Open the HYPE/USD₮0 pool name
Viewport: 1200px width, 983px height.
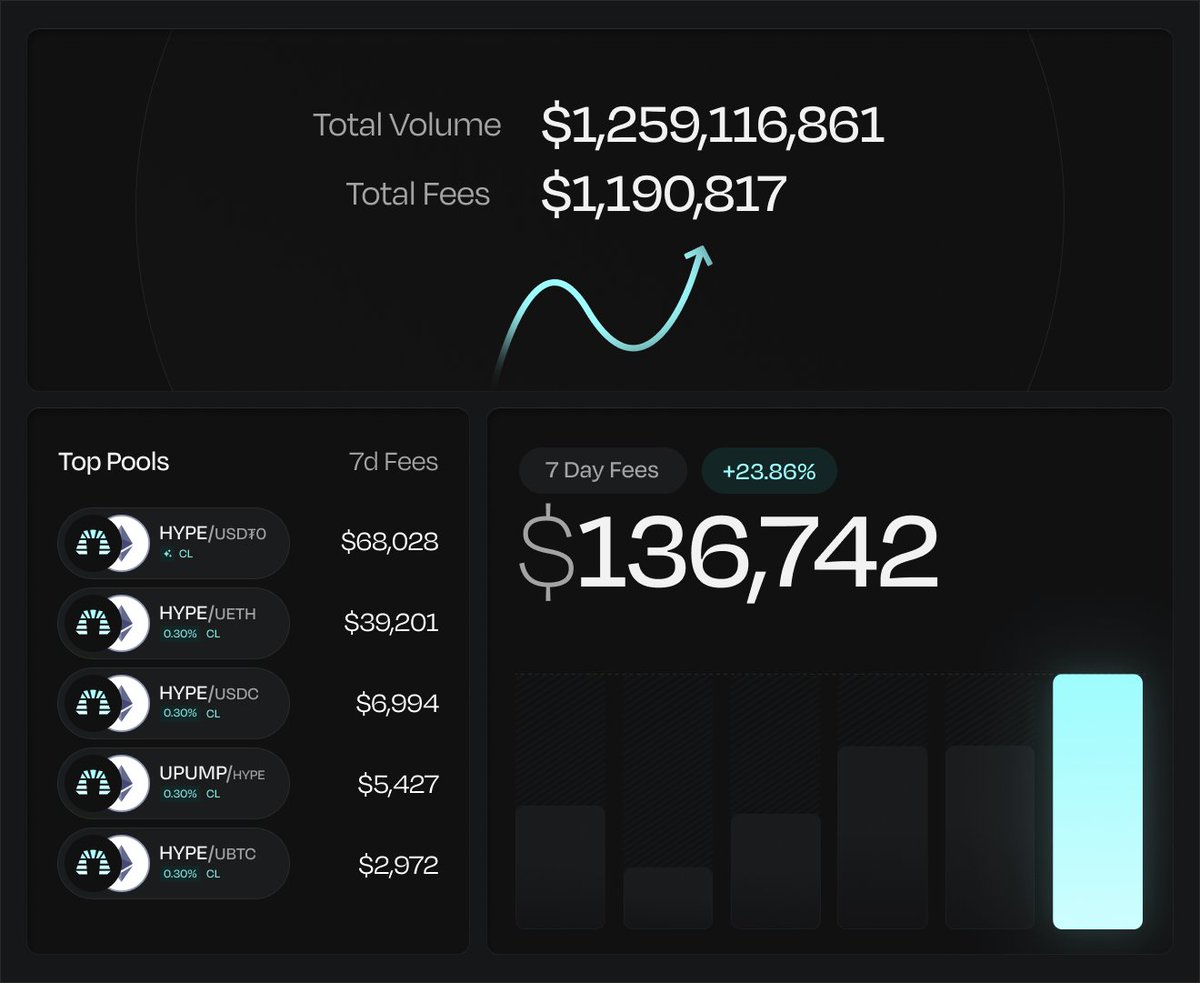coord(213,534)
